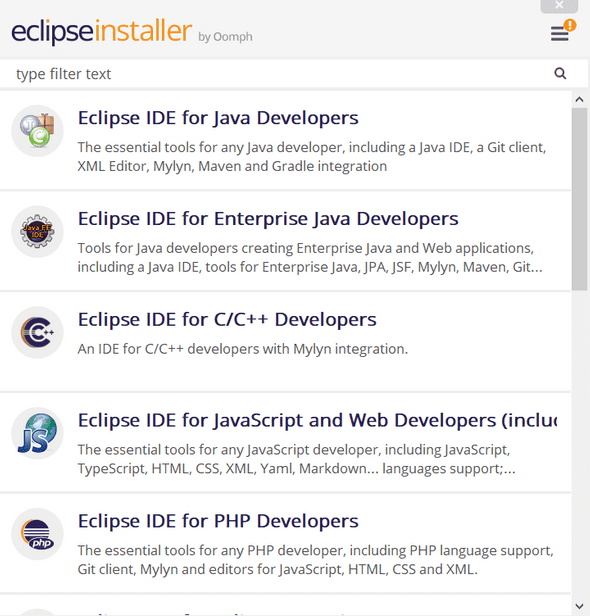Click the Java EE IDE gear icon
The height and width of the screenshot is (616, 590).
[x=37, y=231]
